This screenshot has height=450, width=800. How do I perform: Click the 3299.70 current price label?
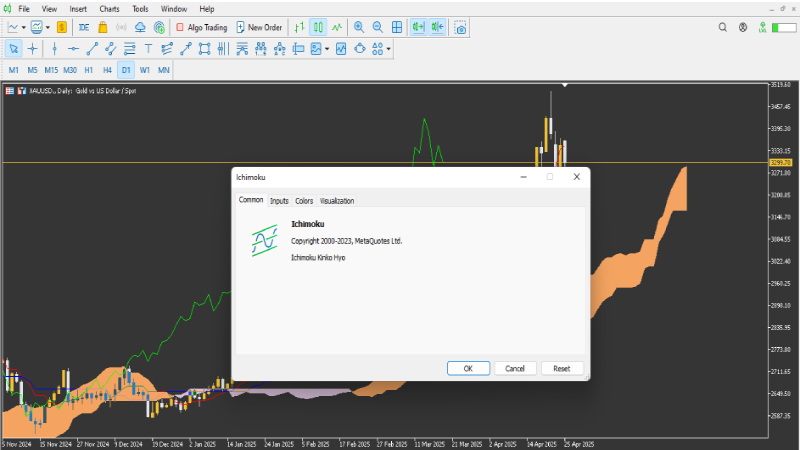point(780,162)
